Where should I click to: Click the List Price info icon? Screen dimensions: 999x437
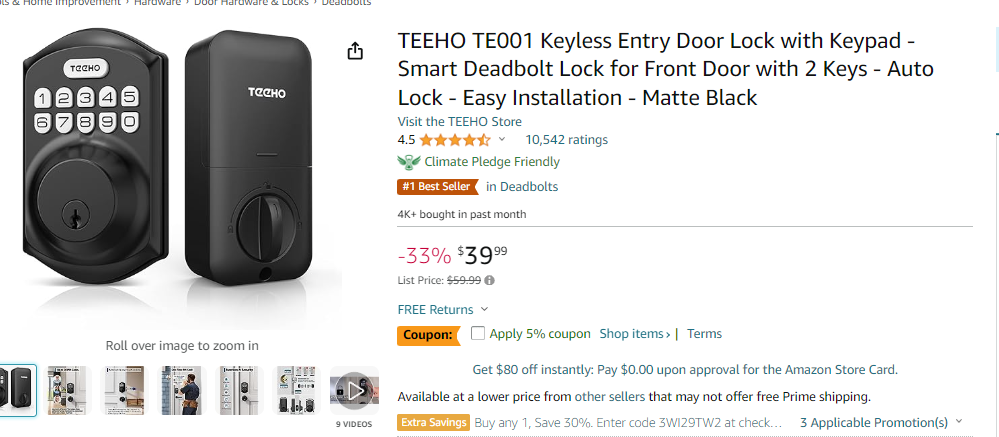point(489,280)
